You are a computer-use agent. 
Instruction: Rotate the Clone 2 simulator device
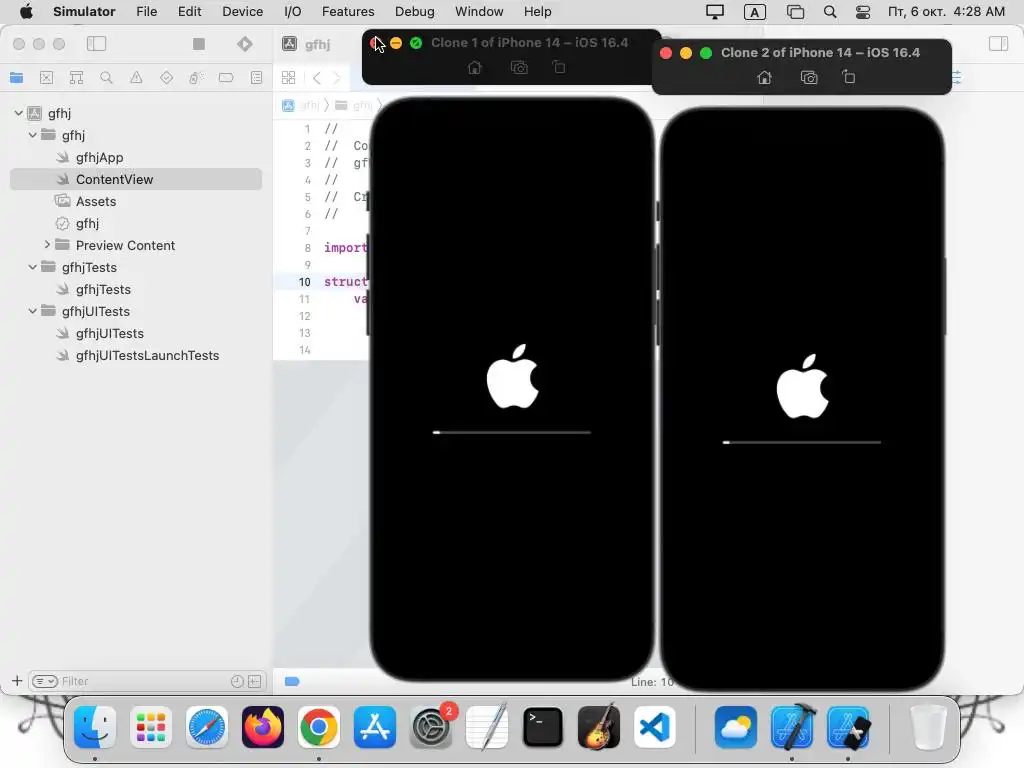click(849, 77)
